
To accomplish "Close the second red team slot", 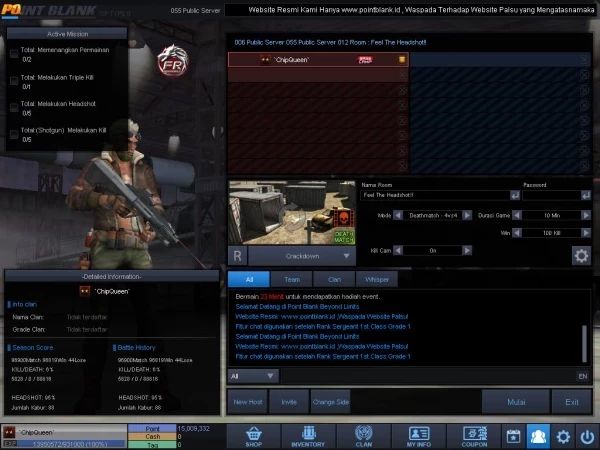I will point(402,75).
